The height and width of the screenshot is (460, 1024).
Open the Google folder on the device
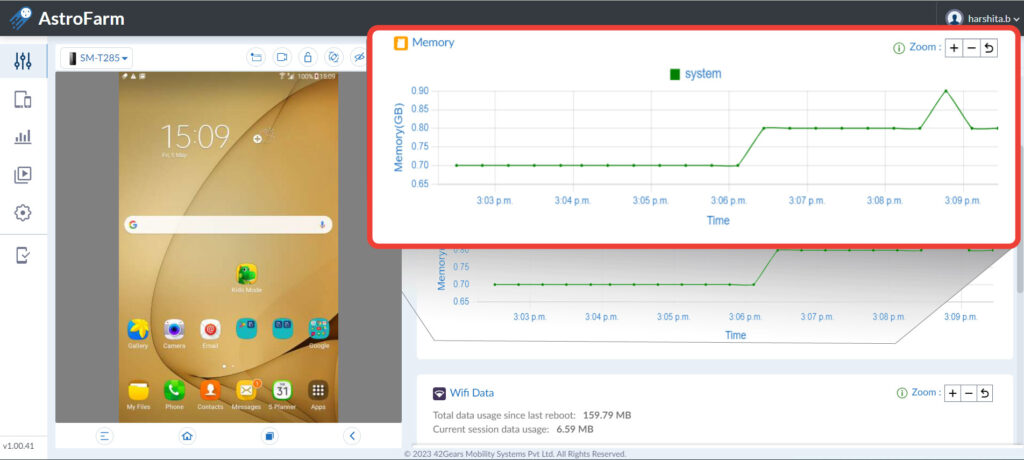click(x=319, y=333)
